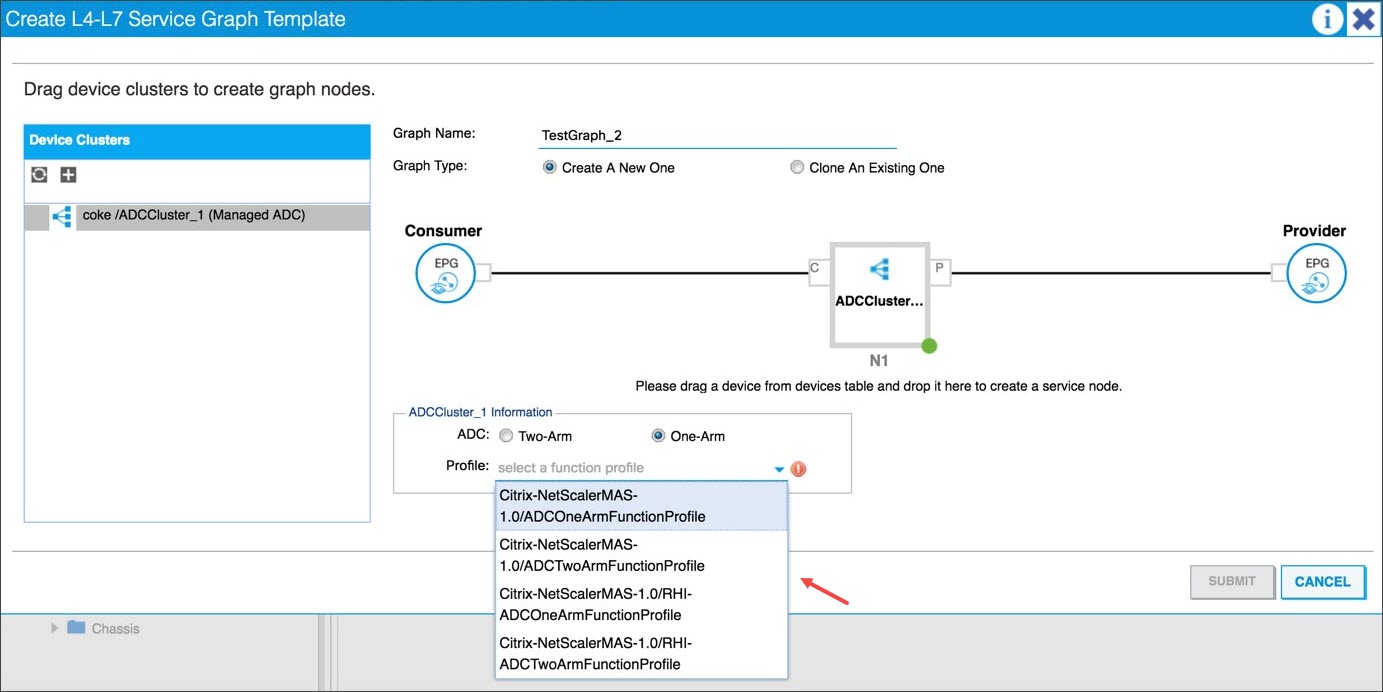Pick Citrix-NetScalerMAS-1.0/RHI-ADCTwoArmFunctionProfile from list

pyautogui.click(x=642, y=653)
